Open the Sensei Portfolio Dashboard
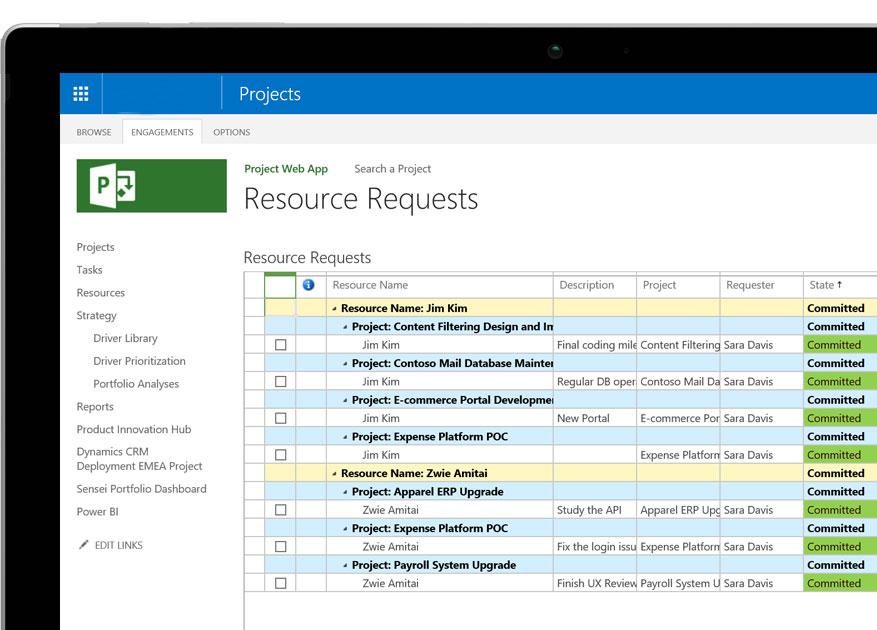Screen dimensions: 877x630 tap(141, 488)
